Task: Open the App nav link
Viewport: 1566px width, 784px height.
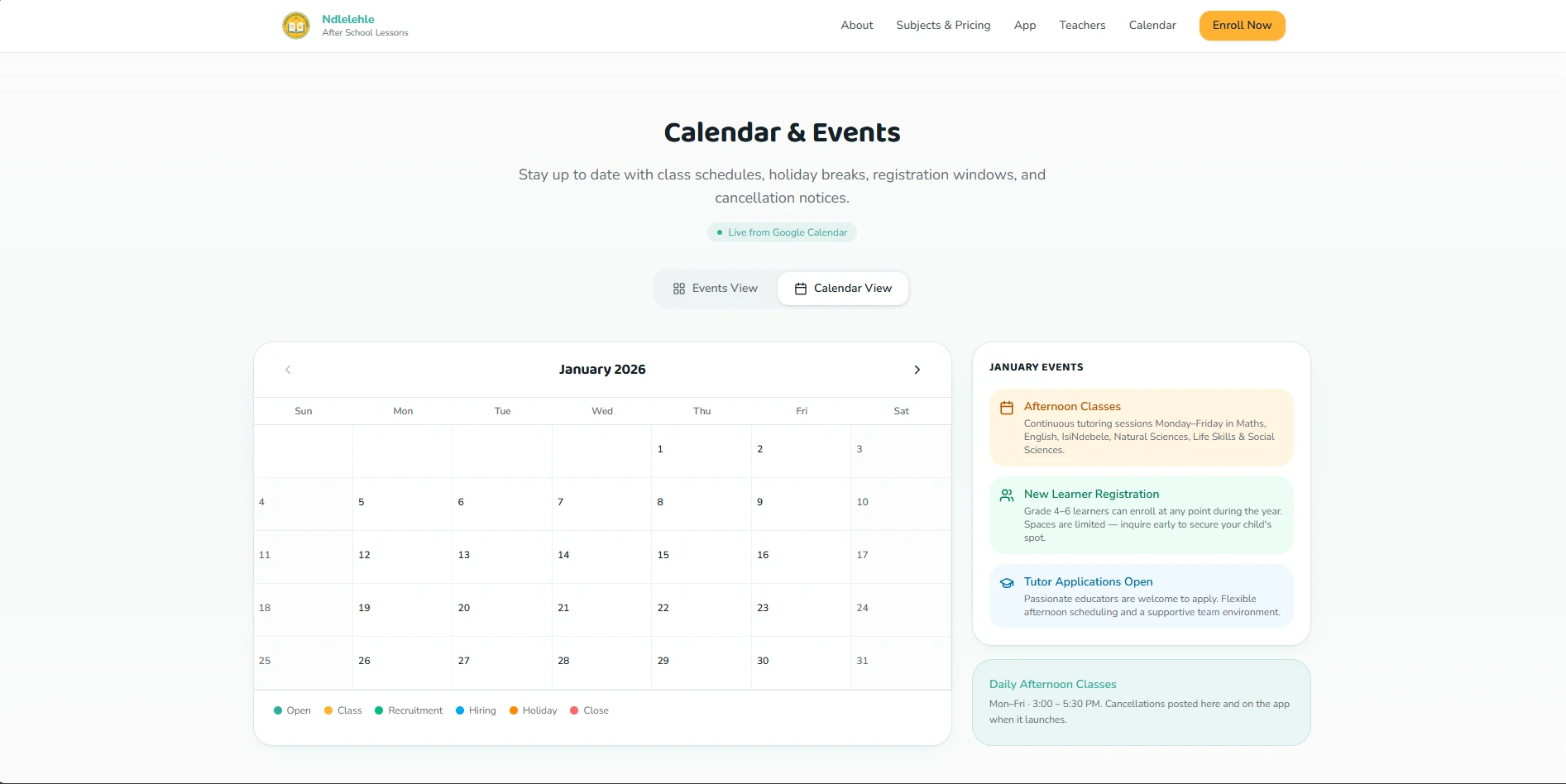Action: (1025, 26)
